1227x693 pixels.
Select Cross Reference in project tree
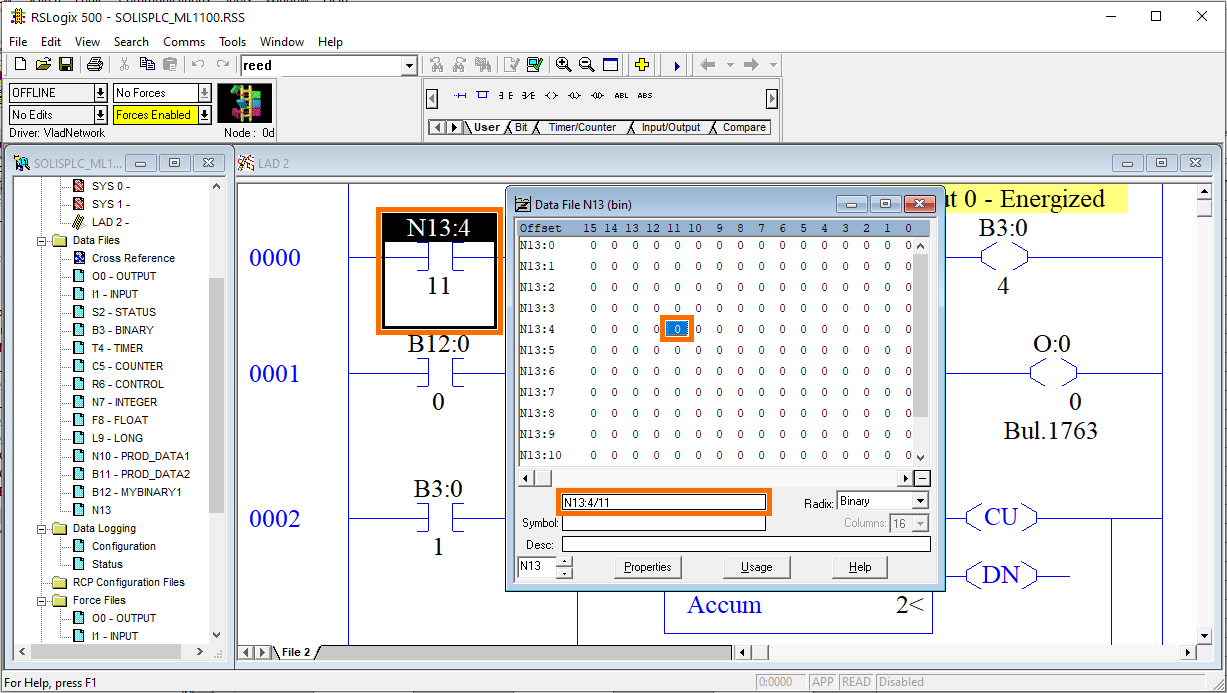[x=132, y=258]
